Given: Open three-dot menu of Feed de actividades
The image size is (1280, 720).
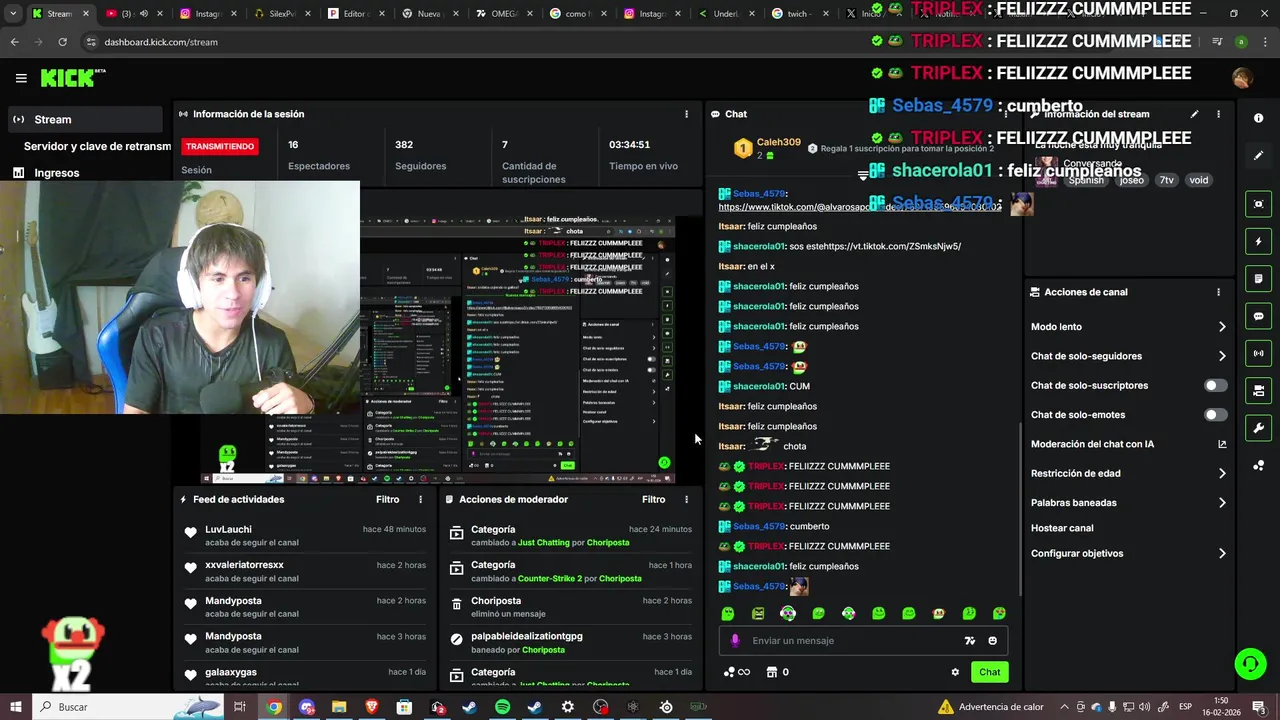Looking at the screenshot, I should coord(420,499).
